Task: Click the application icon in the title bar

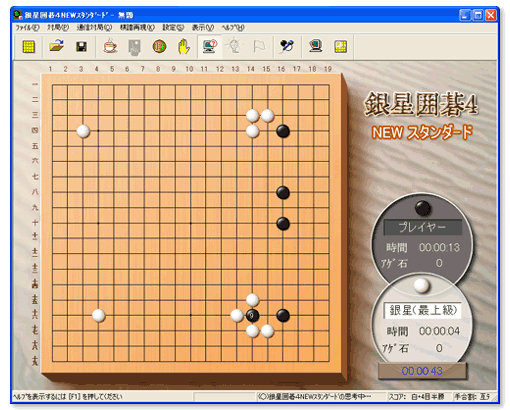Action: click(18, 15)
